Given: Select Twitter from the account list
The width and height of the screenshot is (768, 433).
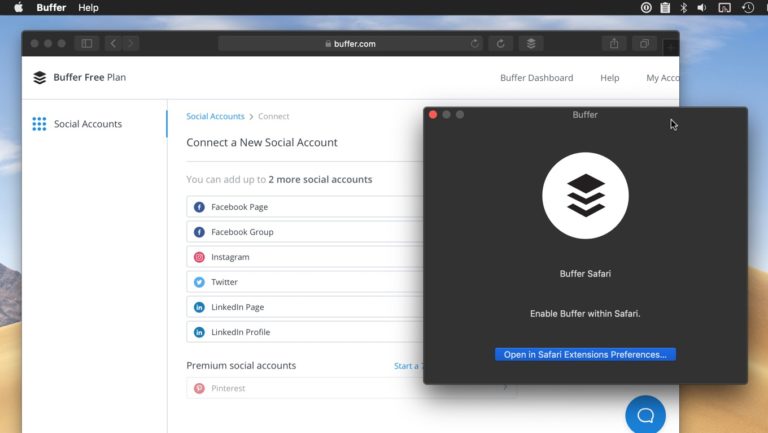Looking at the screenshot, I should (224, 282).
